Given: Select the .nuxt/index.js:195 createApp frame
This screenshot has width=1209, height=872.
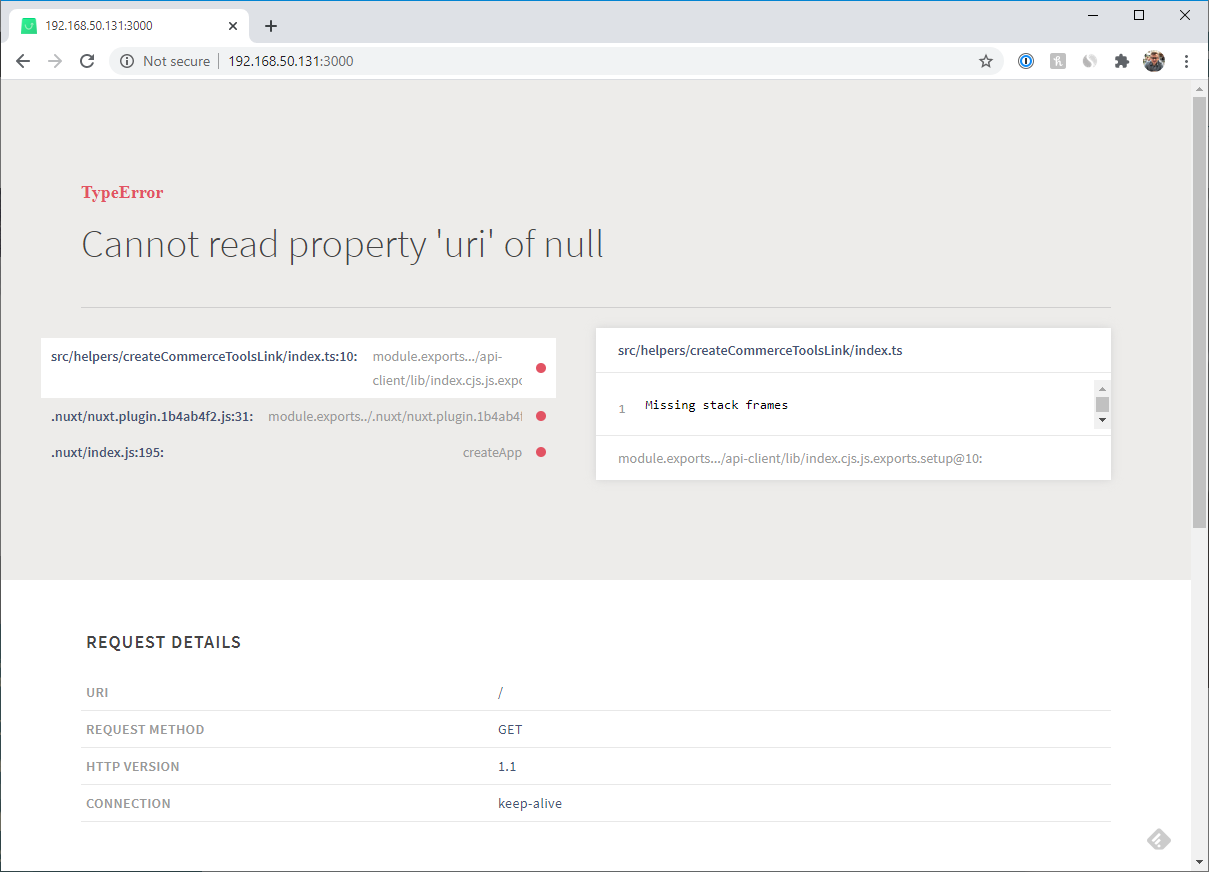Looking at the screenshot, I should (x=298, y=452).
